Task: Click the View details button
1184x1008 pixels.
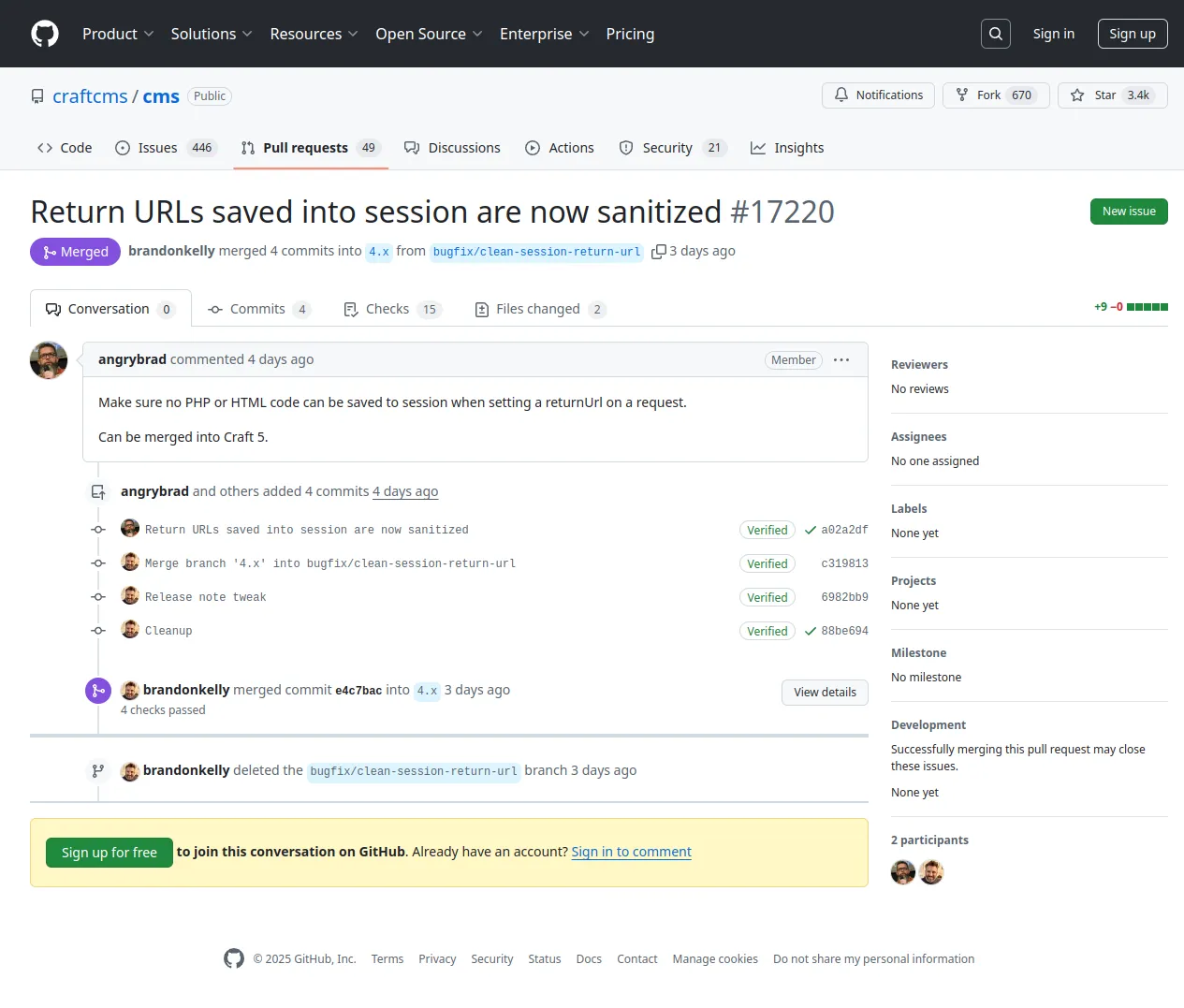Action: pos(825,693)
